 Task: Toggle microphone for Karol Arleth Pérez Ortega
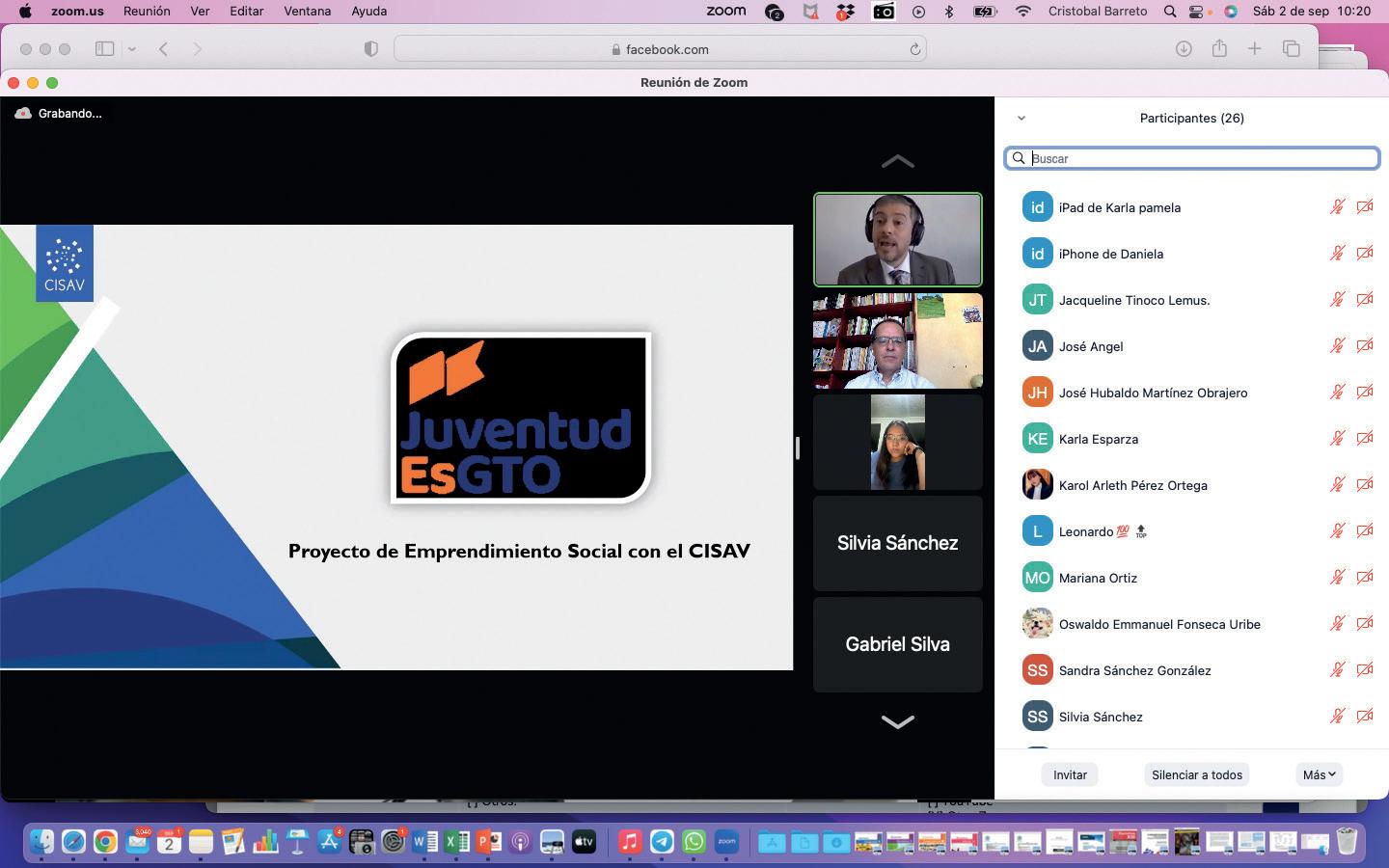click(1338, 485)
